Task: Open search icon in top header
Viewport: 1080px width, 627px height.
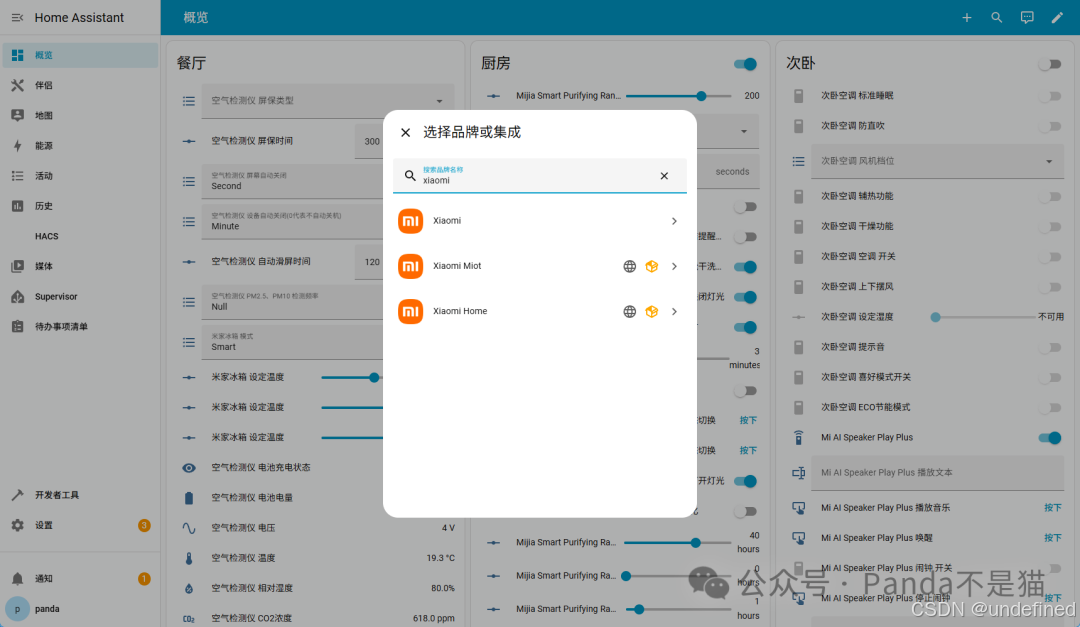Action: tap(997, 17)
